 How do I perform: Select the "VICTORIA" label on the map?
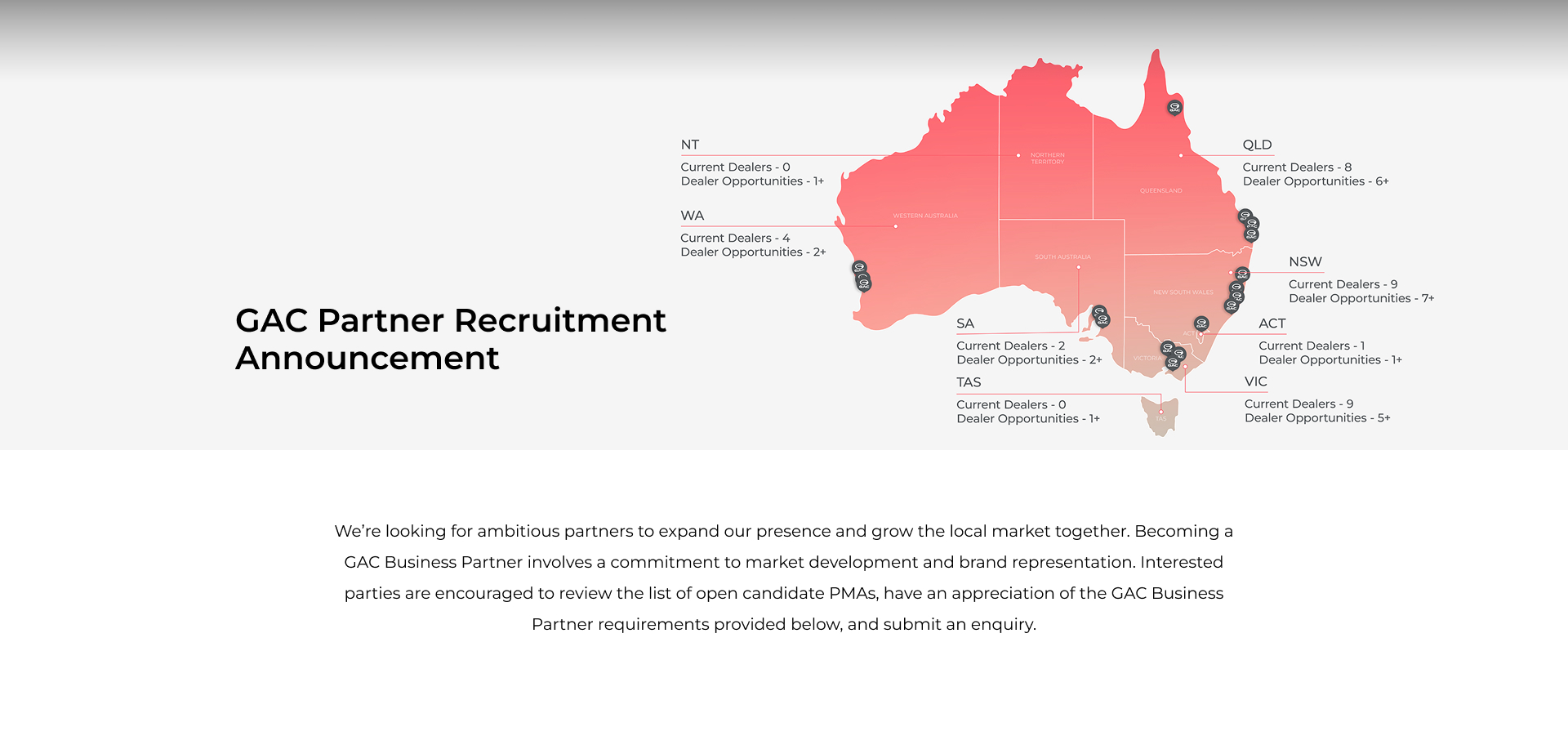coord(1147,359)
